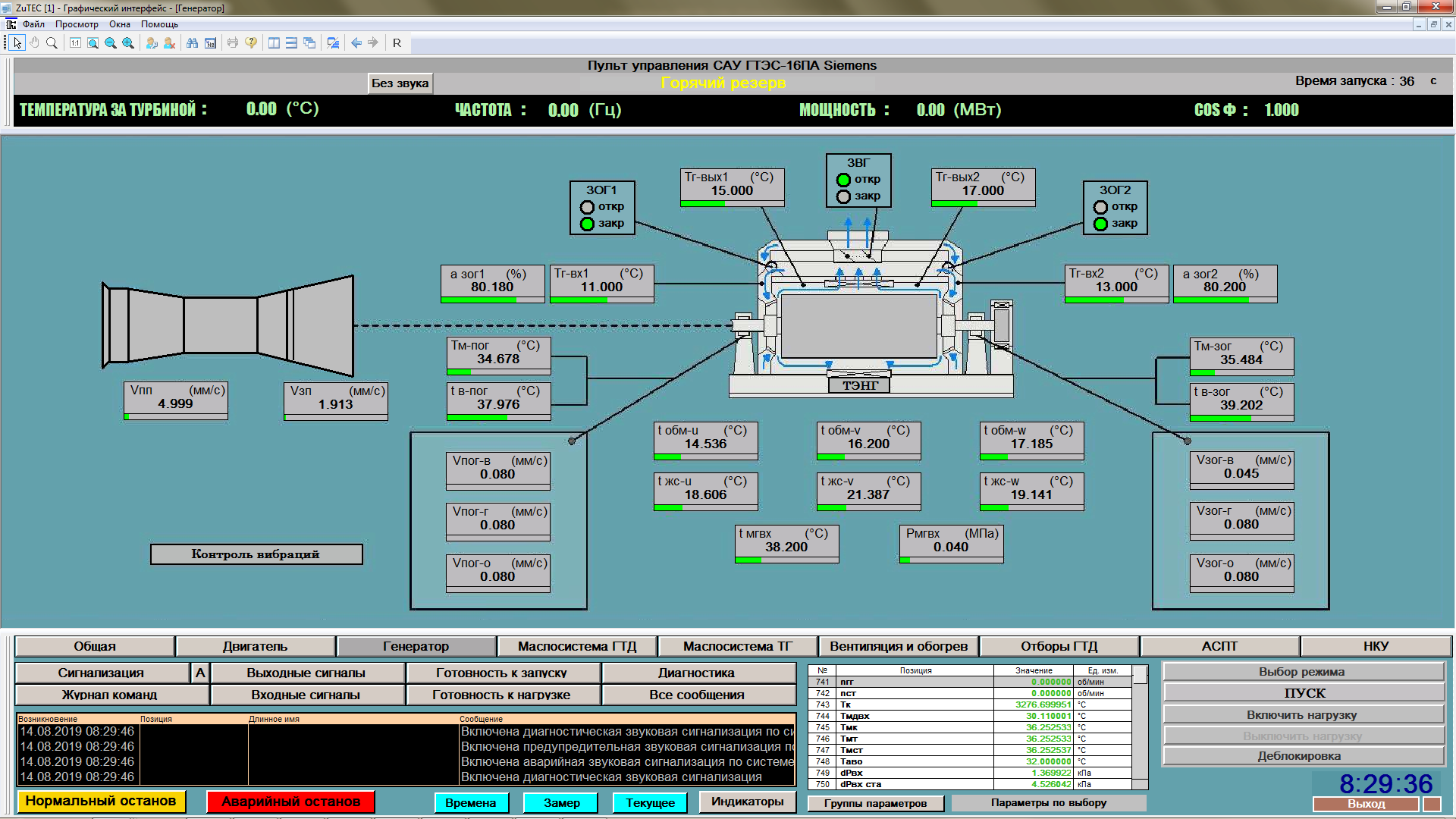
Task: Click the binoculars search icon
Action: pos(193,43)
